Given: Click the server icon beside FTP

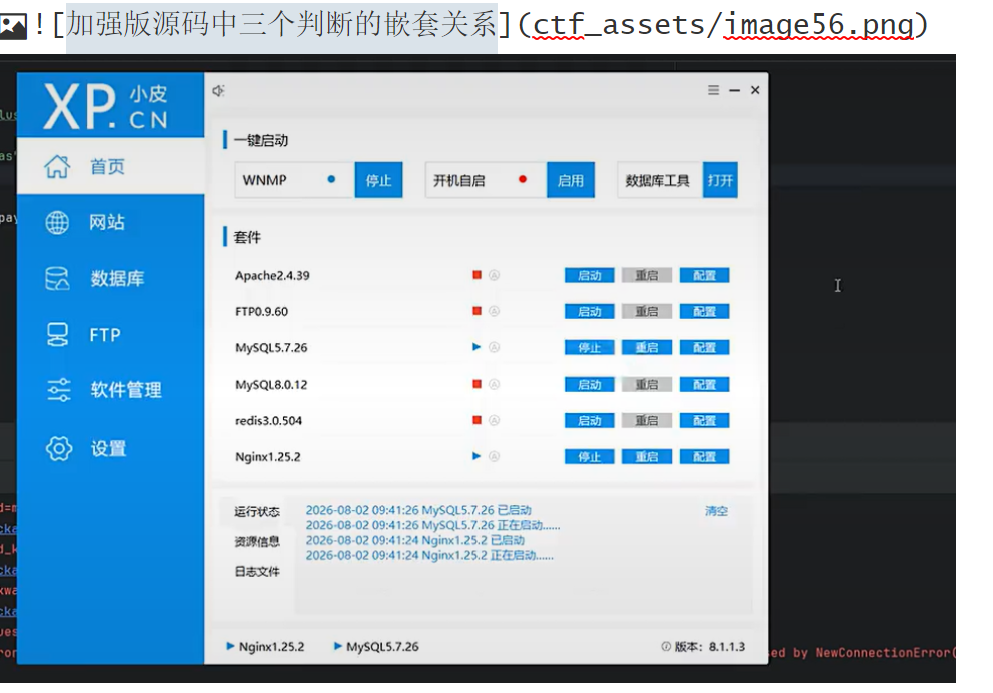Looking at the screenshot, I should [x=58, y=334].
